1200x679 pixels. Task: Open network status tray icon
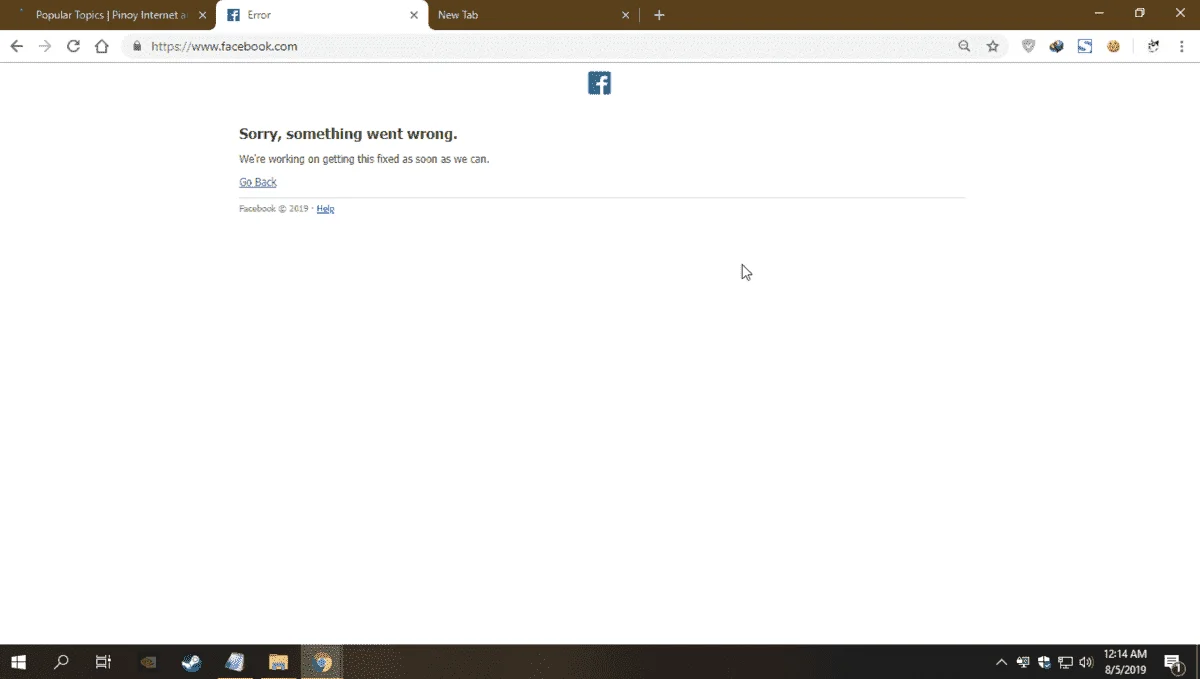pyautogui.click(x=1066, y=662)
